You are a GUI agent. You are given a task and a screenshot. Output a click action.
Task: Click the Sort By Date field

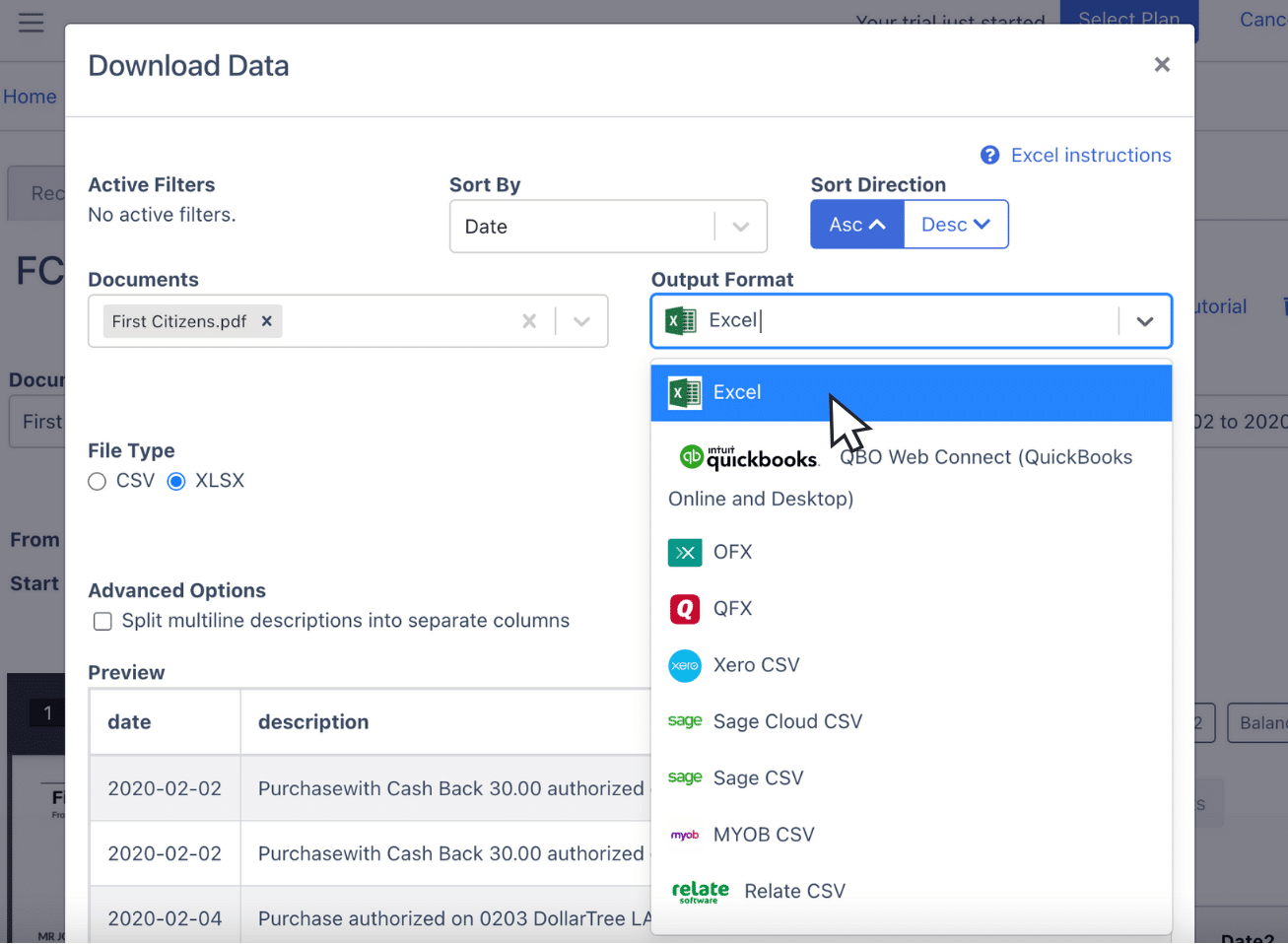(x=608, y=227)
